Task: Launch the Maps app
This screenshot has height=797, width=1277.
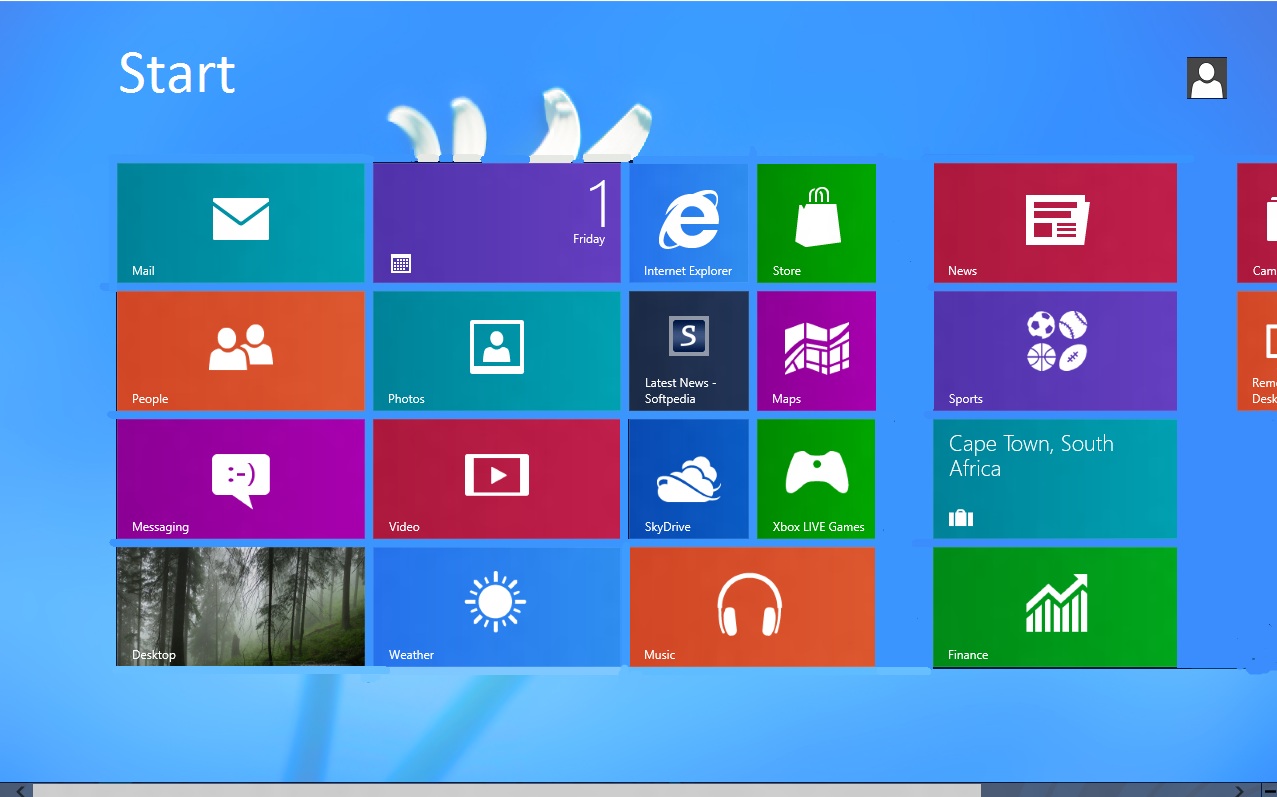Action: pos(816,350)
